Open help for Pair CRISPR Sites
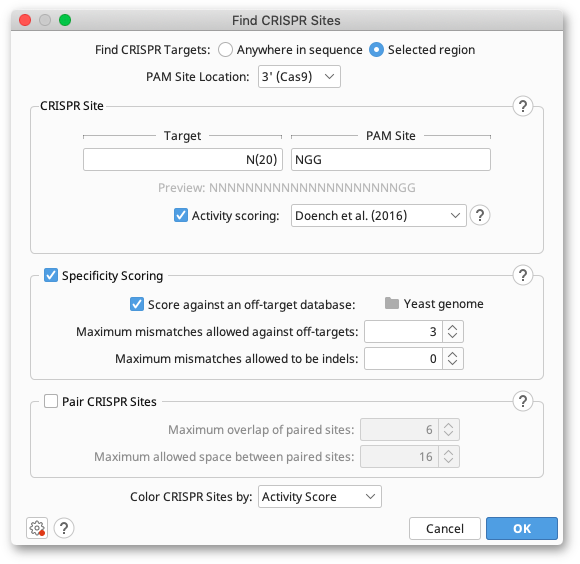This screenshot has height=564, width=580. (522, 401)
